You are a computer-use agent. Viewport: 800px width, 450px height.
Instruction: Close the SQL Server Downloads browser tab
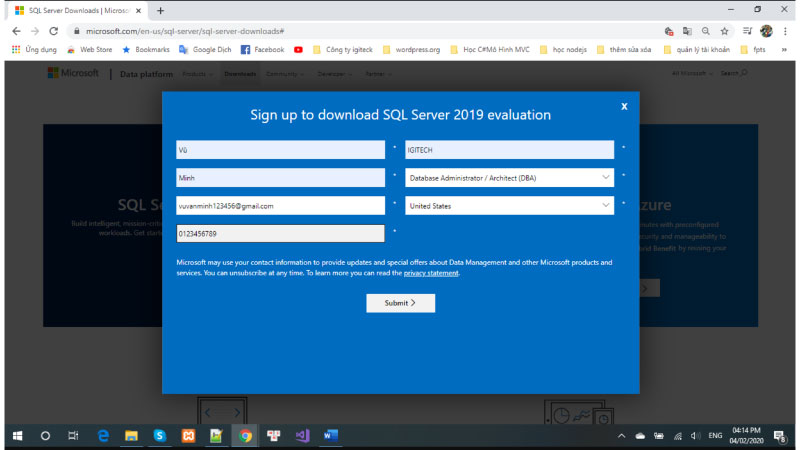click(138, 10)
